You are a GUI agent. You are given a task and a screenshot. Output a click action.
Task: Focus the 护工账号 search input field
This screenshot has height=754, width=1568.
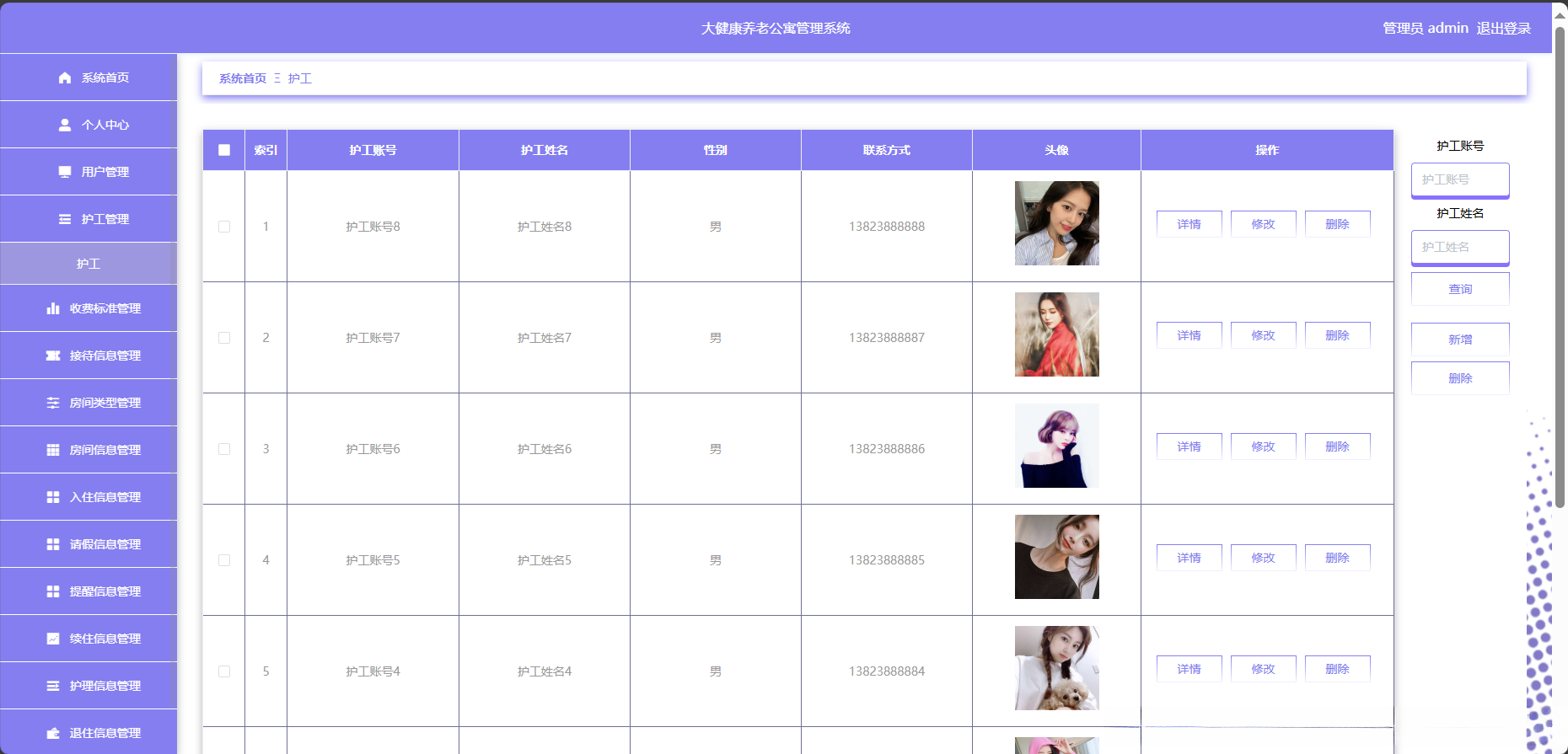tap(1460, 179)
